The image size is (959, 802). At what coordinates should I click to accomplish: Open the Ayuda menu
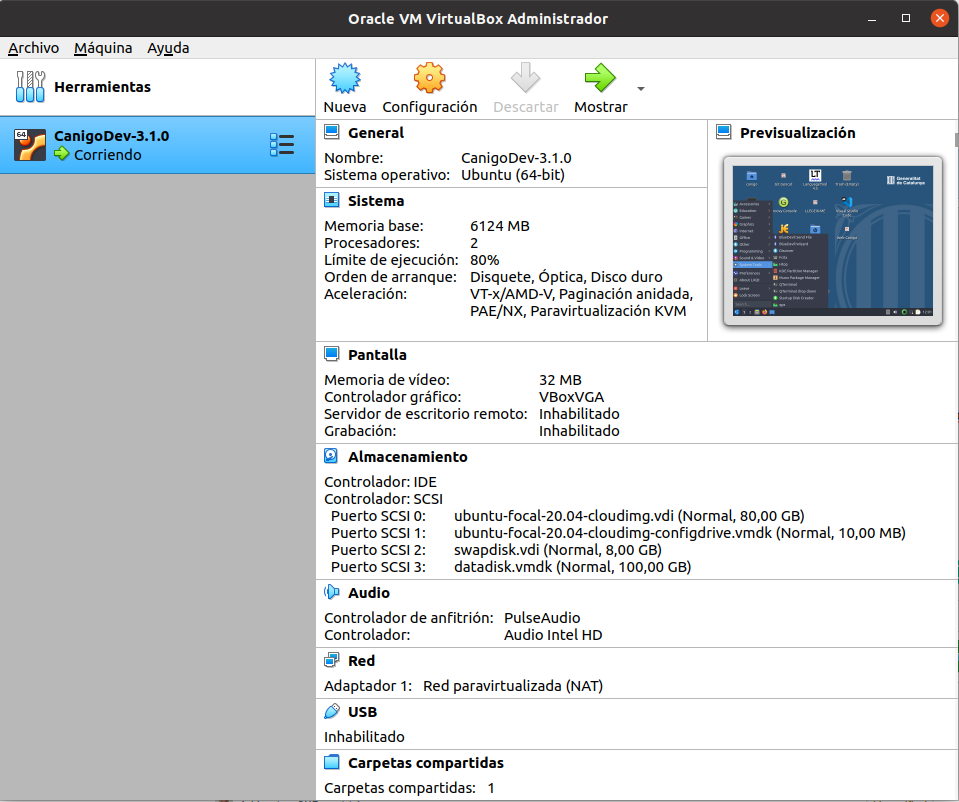click(168, 48)
